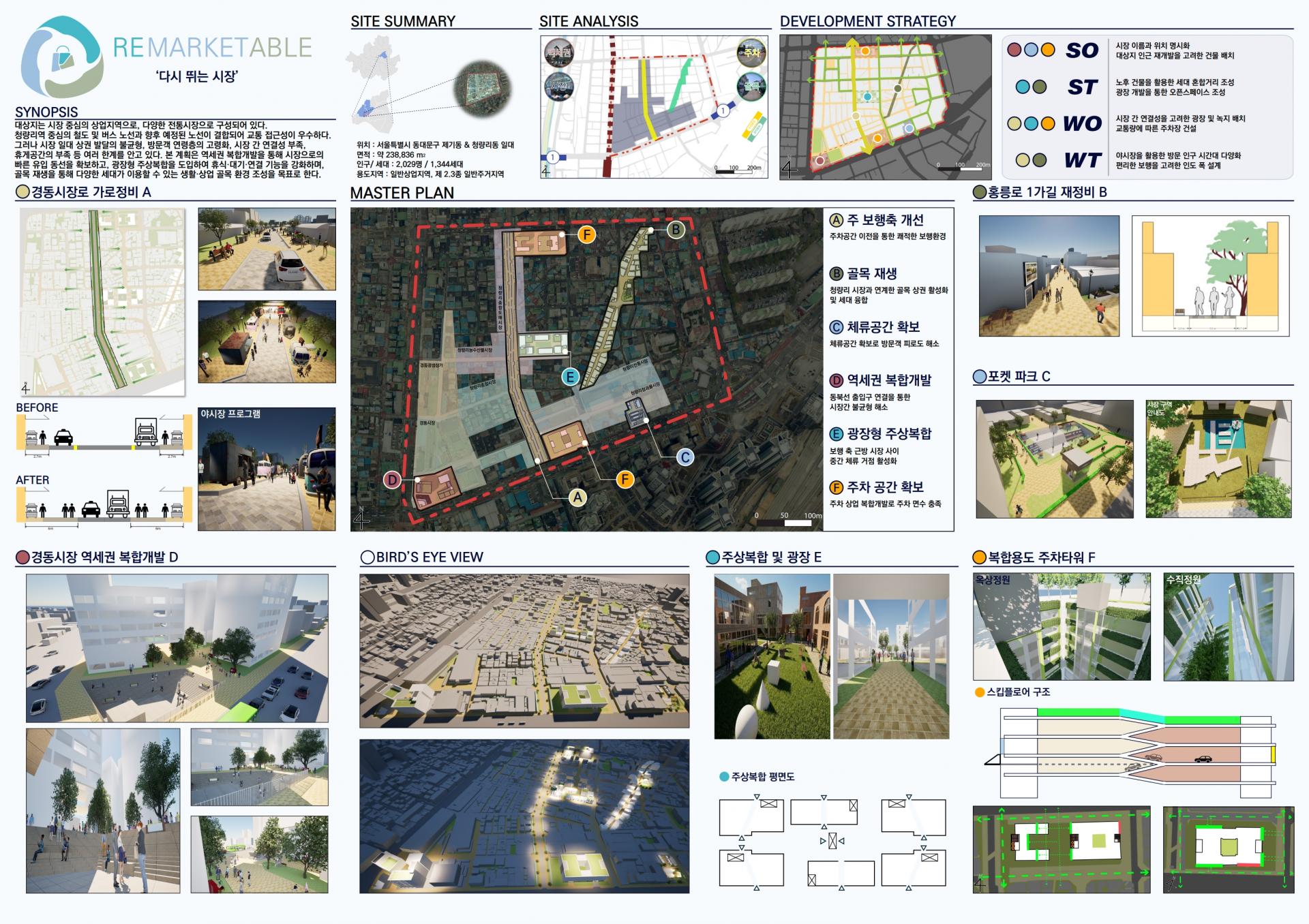Click the 주차 circular photo icon
Viewport: 1309px width, 924px height.
point(751,52)
